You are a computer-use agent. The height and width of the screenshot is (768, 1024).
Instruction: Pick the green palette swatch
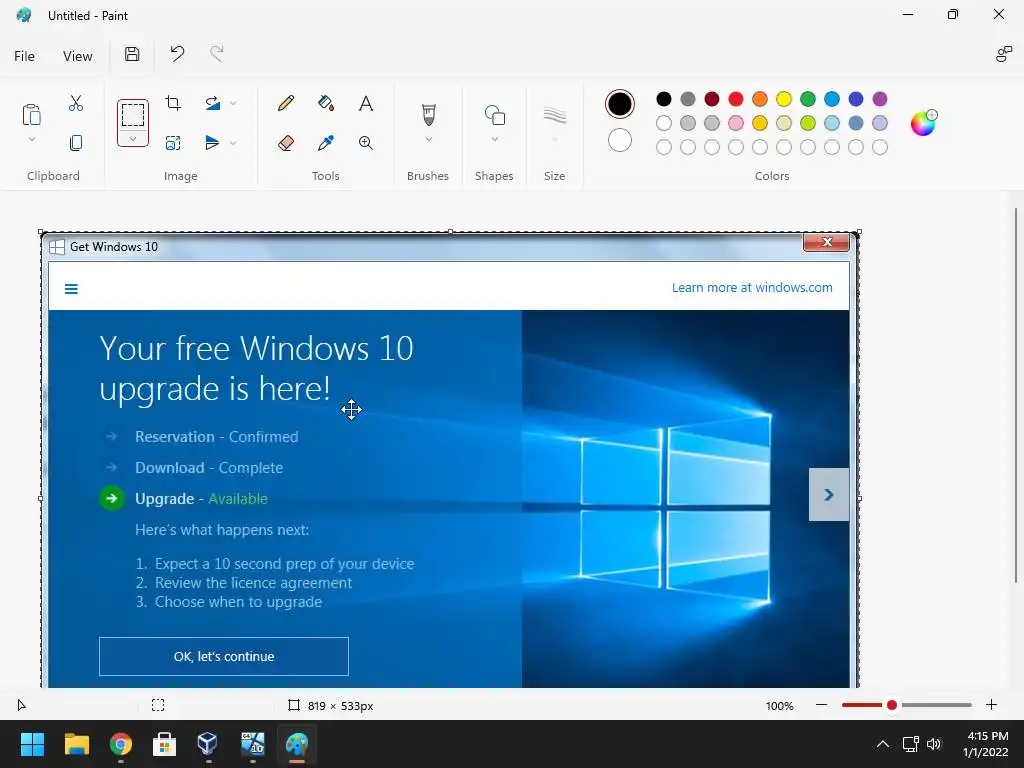click(808, 99)
